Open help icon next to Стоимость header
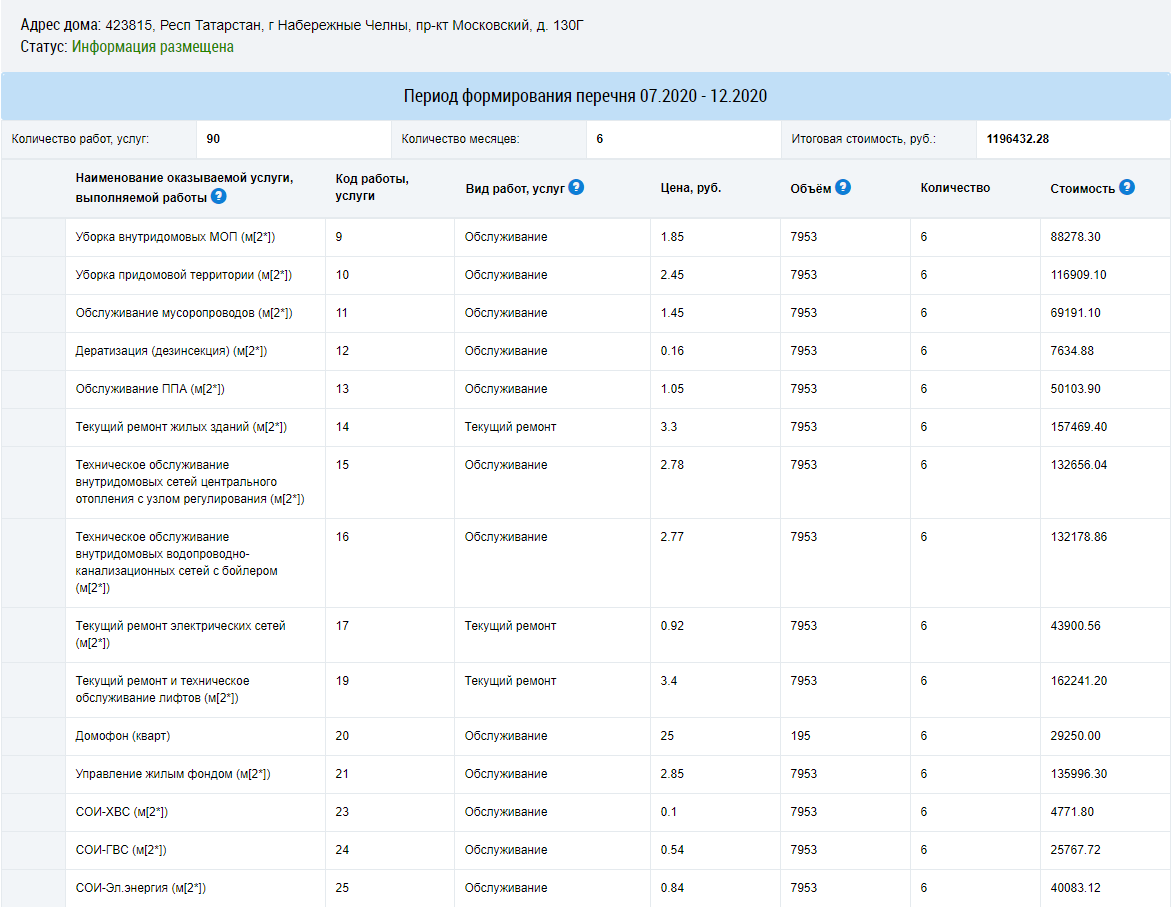 coord(1127,187)
